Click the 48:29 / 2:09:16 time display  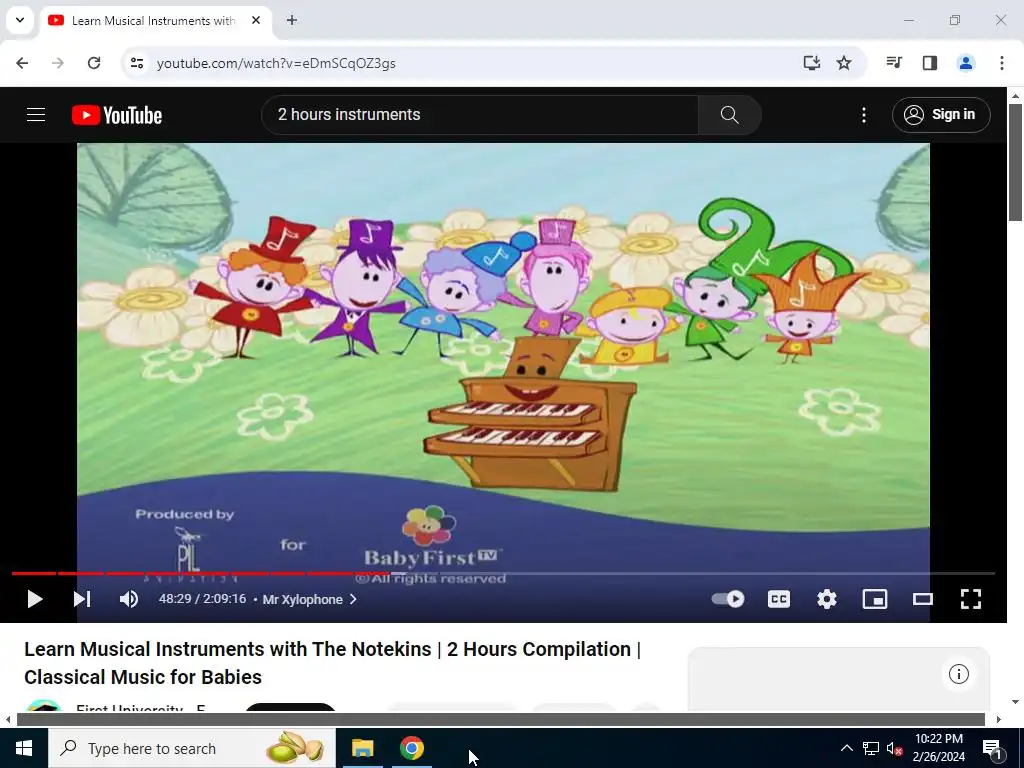202,599
